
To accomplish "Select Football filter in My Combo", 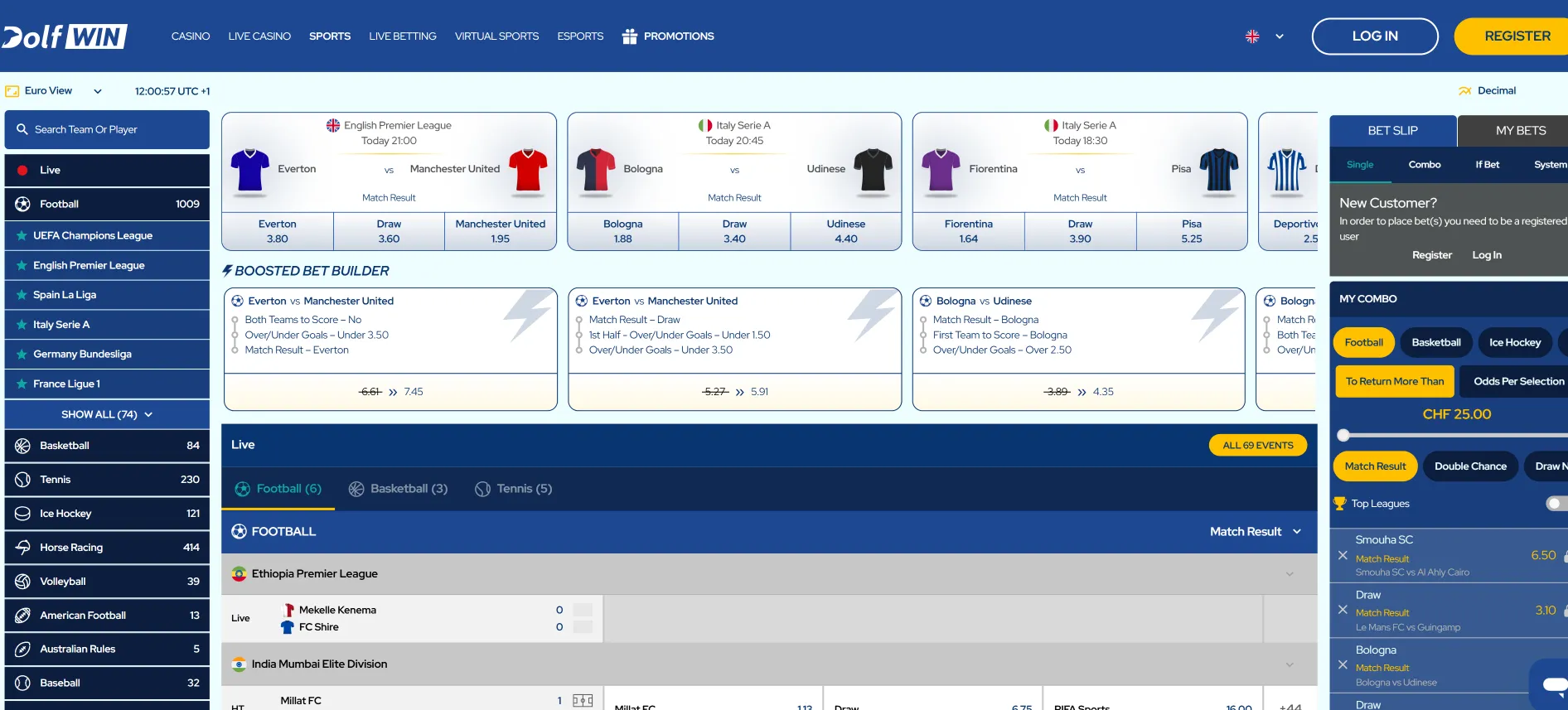I will (1363, 342).
